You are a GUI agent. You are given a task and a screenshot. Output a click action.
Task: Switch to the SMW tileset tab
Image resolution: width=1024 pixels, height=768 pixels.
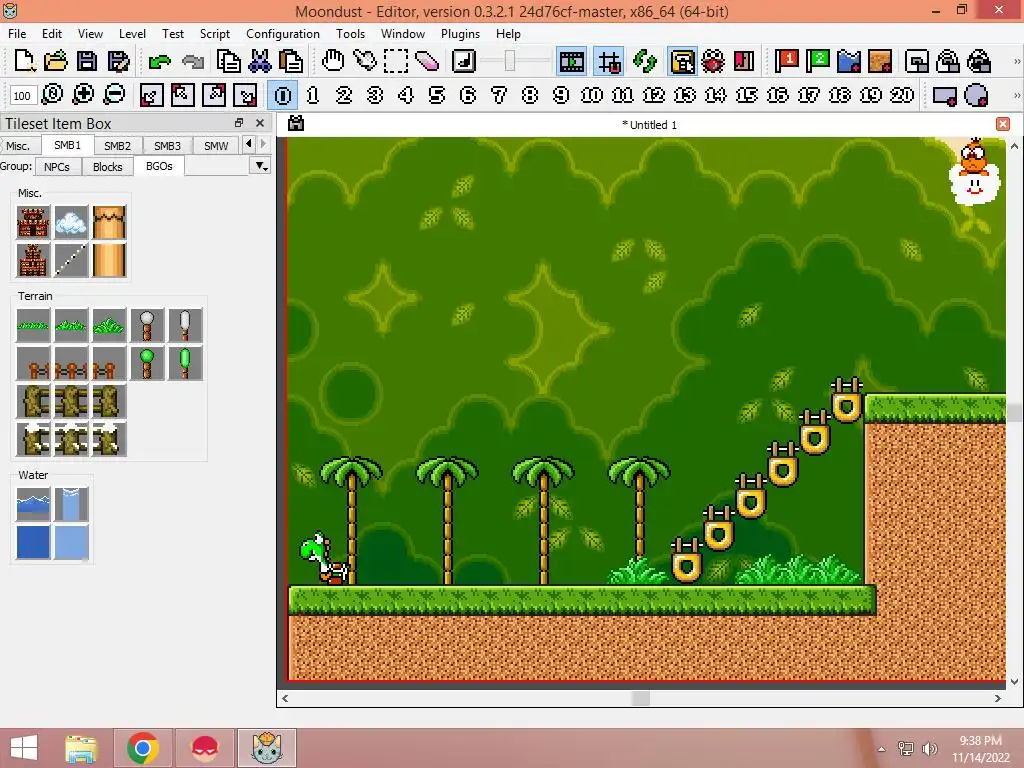pyautogui.click(x=216, y=146)
